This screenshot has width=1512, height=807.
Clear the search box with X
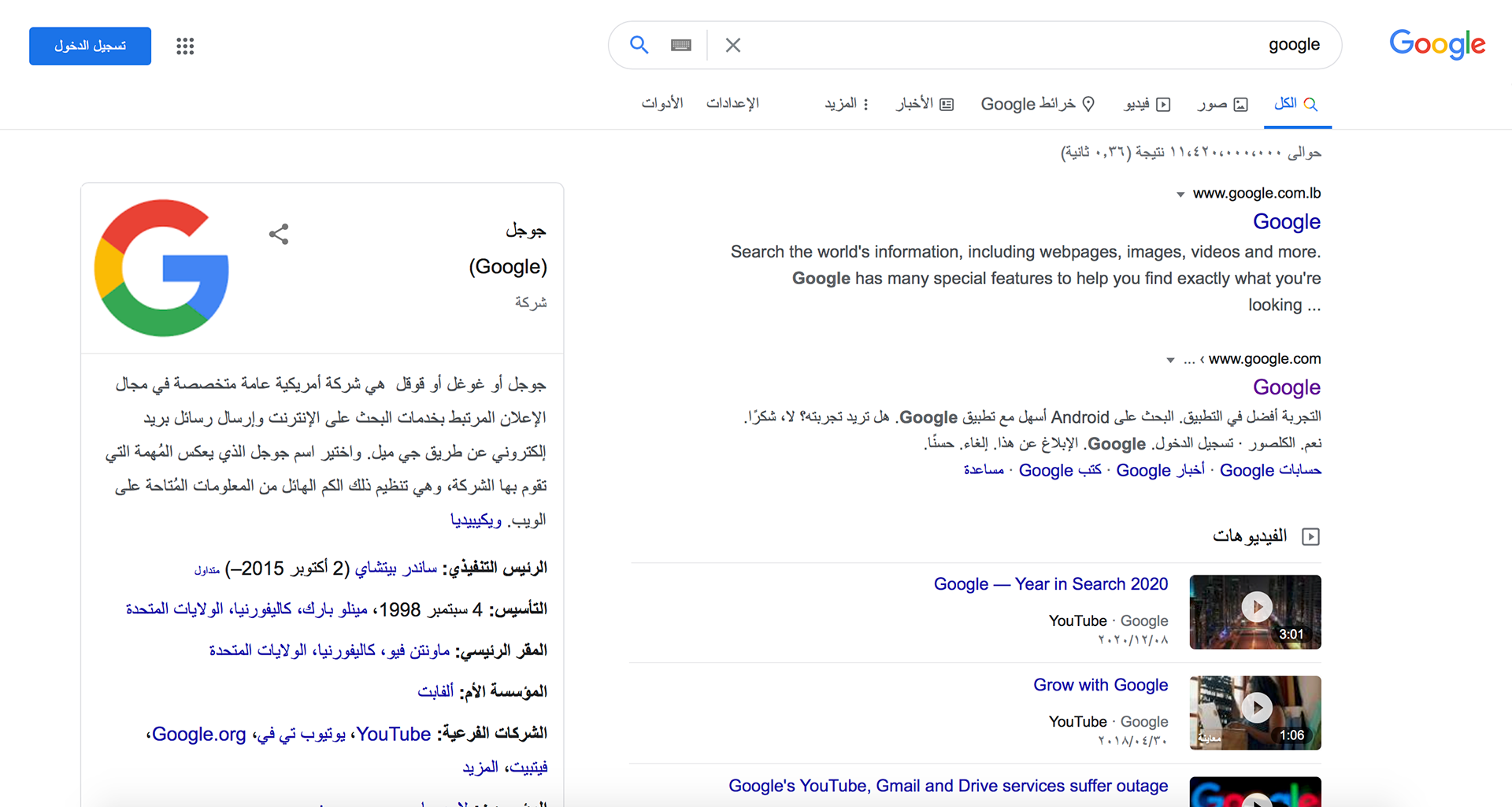pyautogui.click(x=733, y=45)
